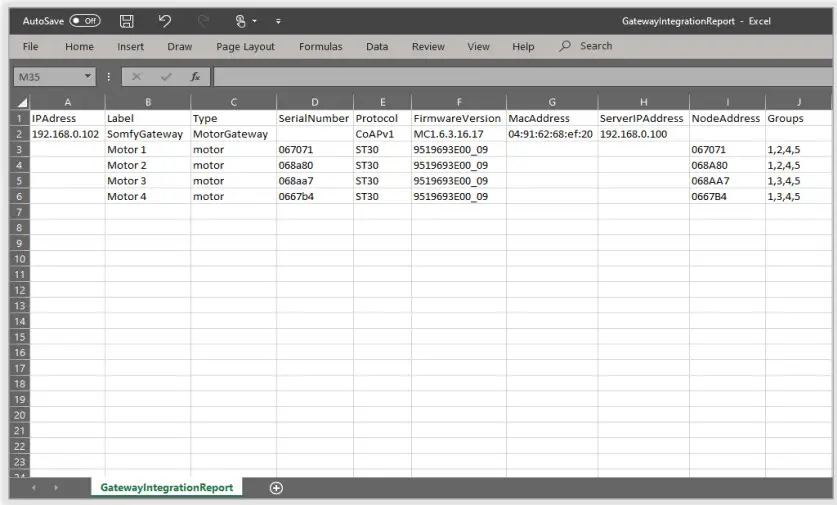This screenshot has width=837, height=505.
Task: Select the Formulas ribbon tab
Action: 320,46
